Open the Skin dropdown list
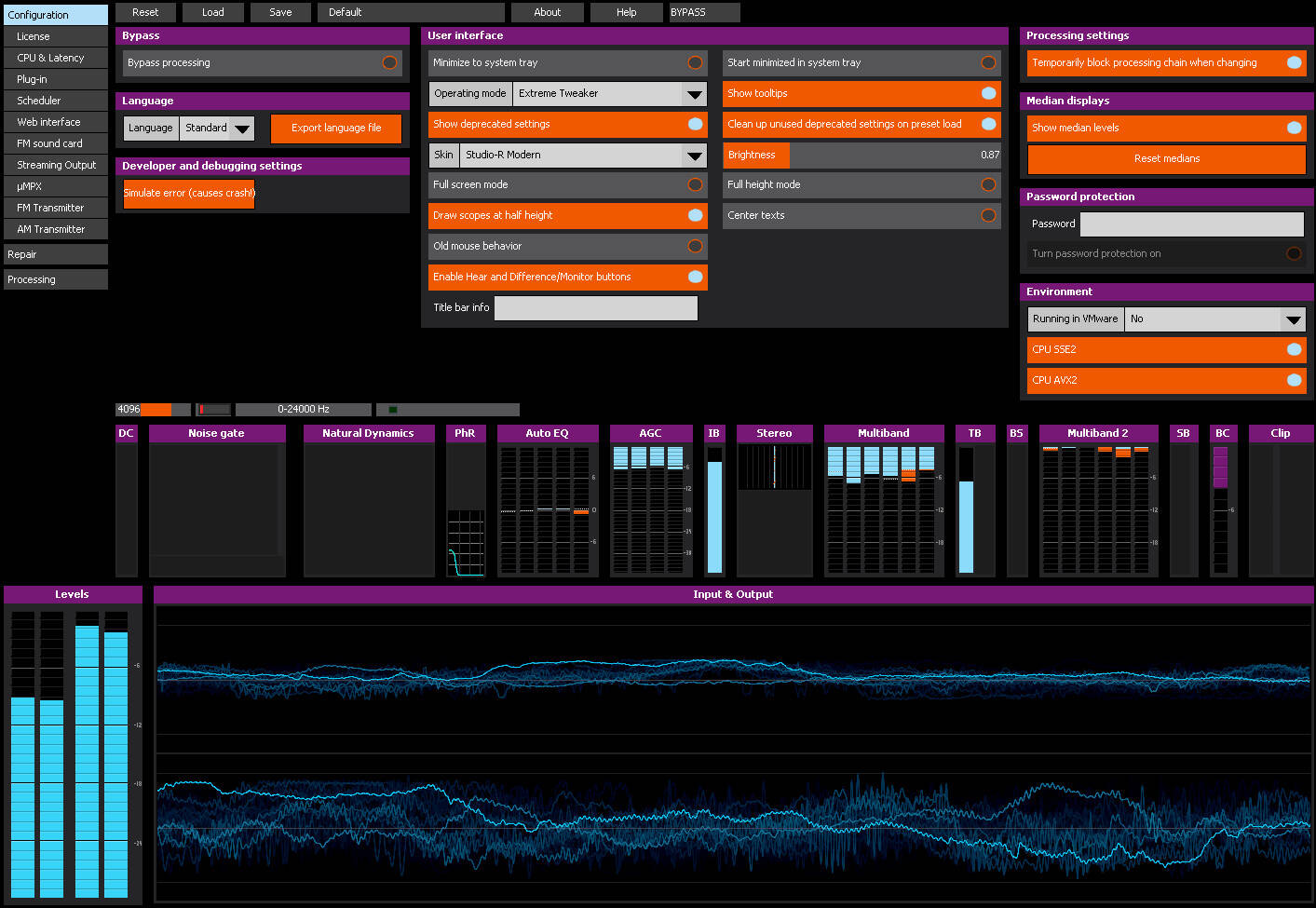Viewport: 1316px width, 908px height. pyautogui.click(x=568, y=155)
